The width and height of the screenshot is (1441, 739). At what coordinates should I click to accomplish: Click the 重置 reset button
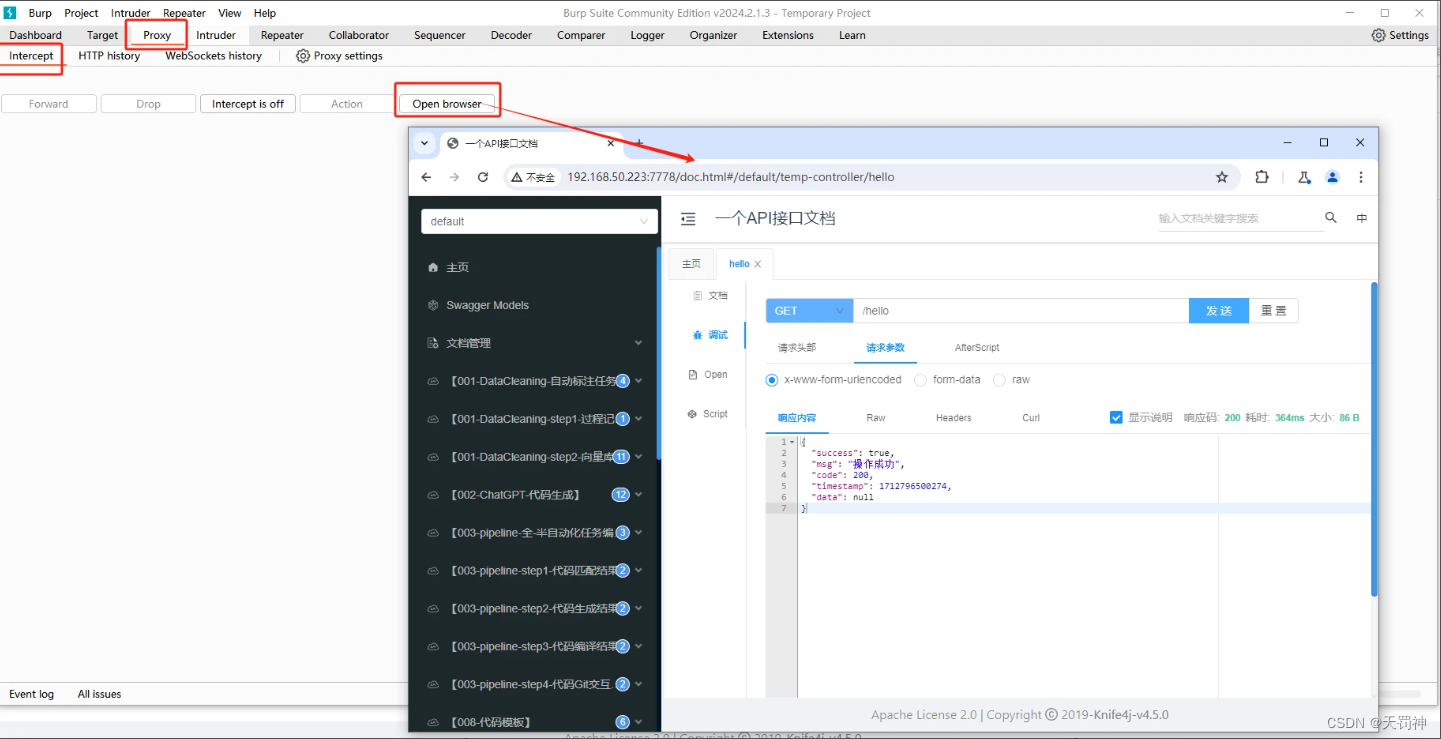click(1274, 311)
